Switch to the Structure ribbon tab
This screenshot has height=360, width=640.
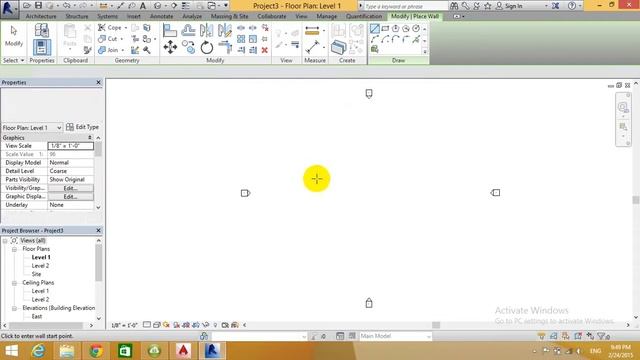click(x=77, y=16)
